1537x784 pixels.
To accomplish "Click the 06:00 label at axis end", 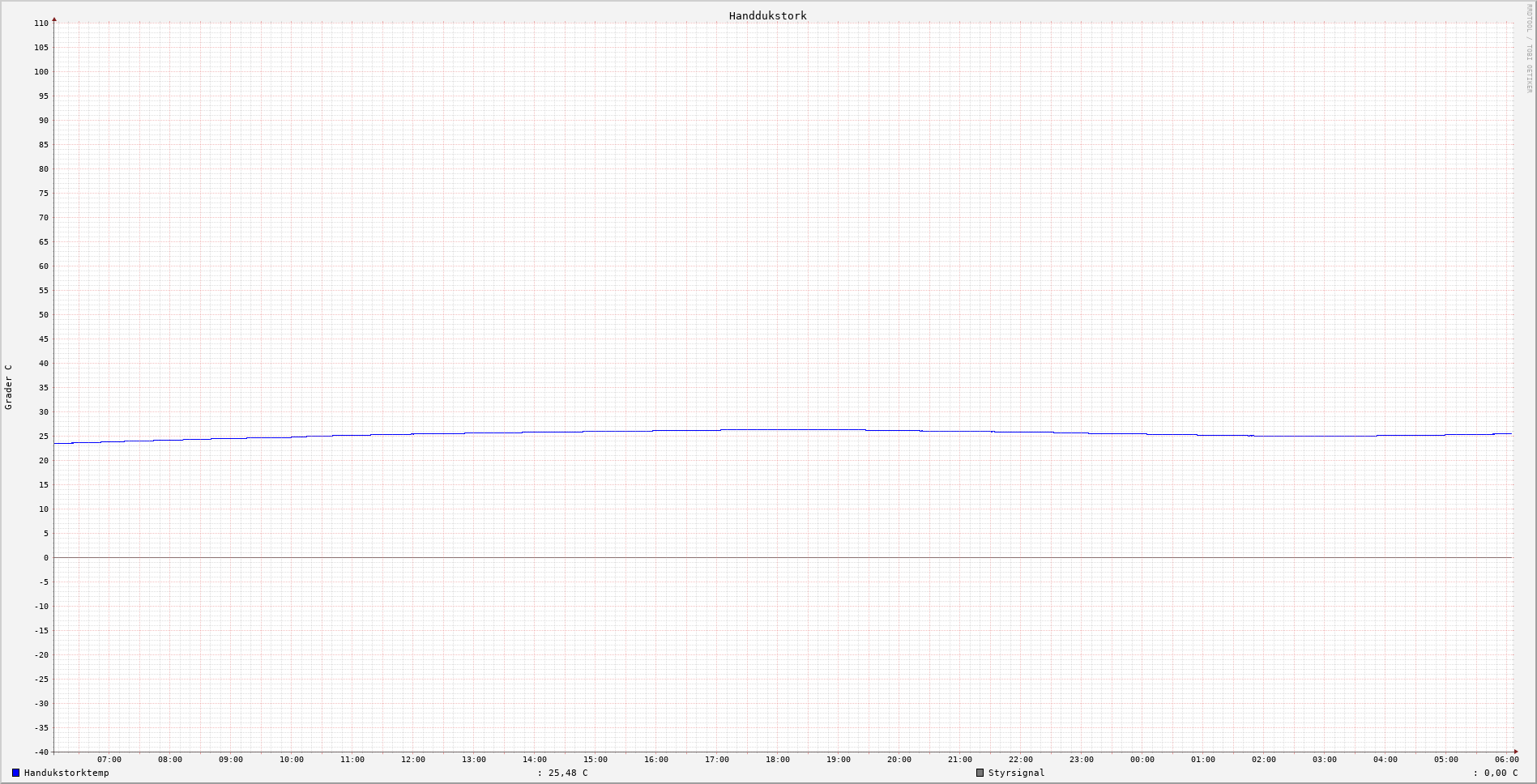I will [1506, 760].
